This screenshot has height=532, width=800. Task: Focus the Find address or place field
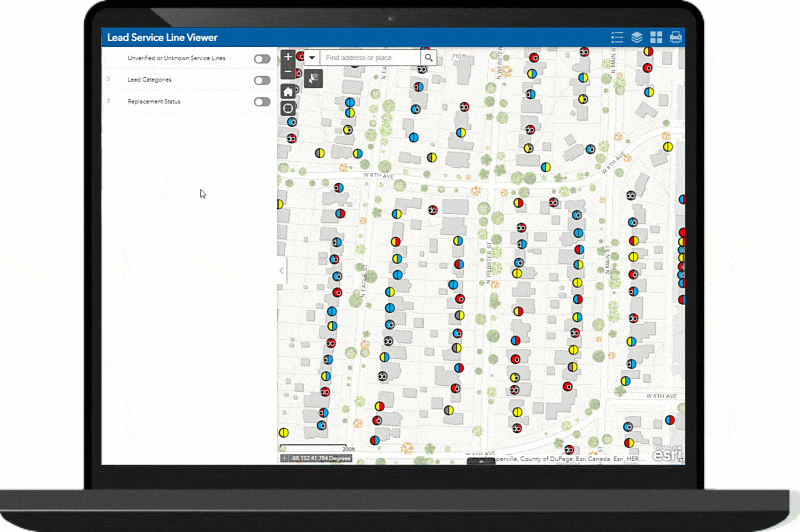pyautogui.click(x=370, y=58)
